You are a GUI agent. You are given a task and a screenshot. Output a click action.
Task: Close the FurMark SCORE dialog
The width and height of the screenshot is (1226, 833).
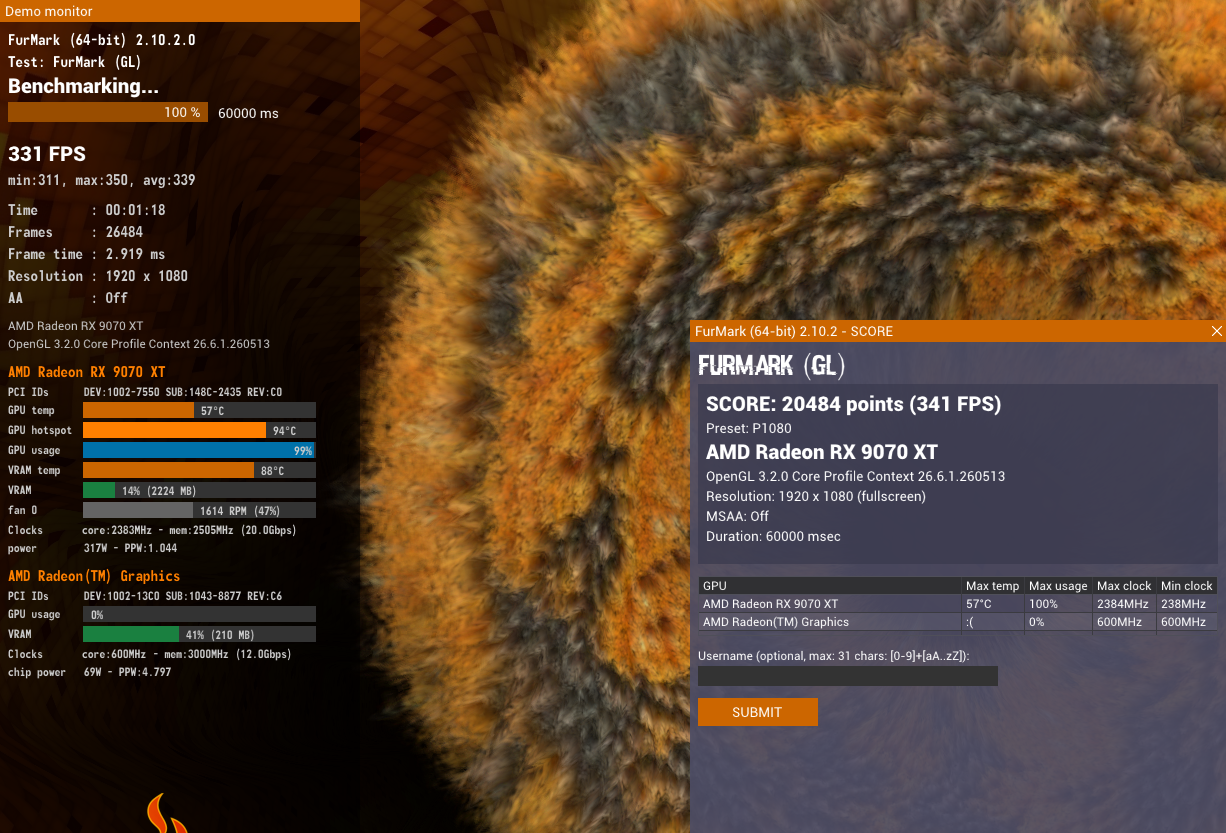tap(1216, 331)
